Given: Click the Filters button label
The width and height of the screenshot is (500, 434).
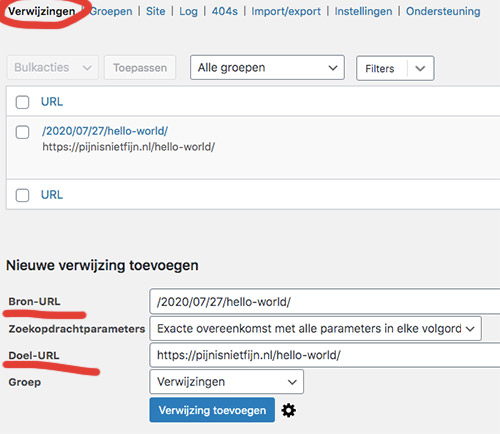Looking at the screenshot, I should [x=380, y=69].
